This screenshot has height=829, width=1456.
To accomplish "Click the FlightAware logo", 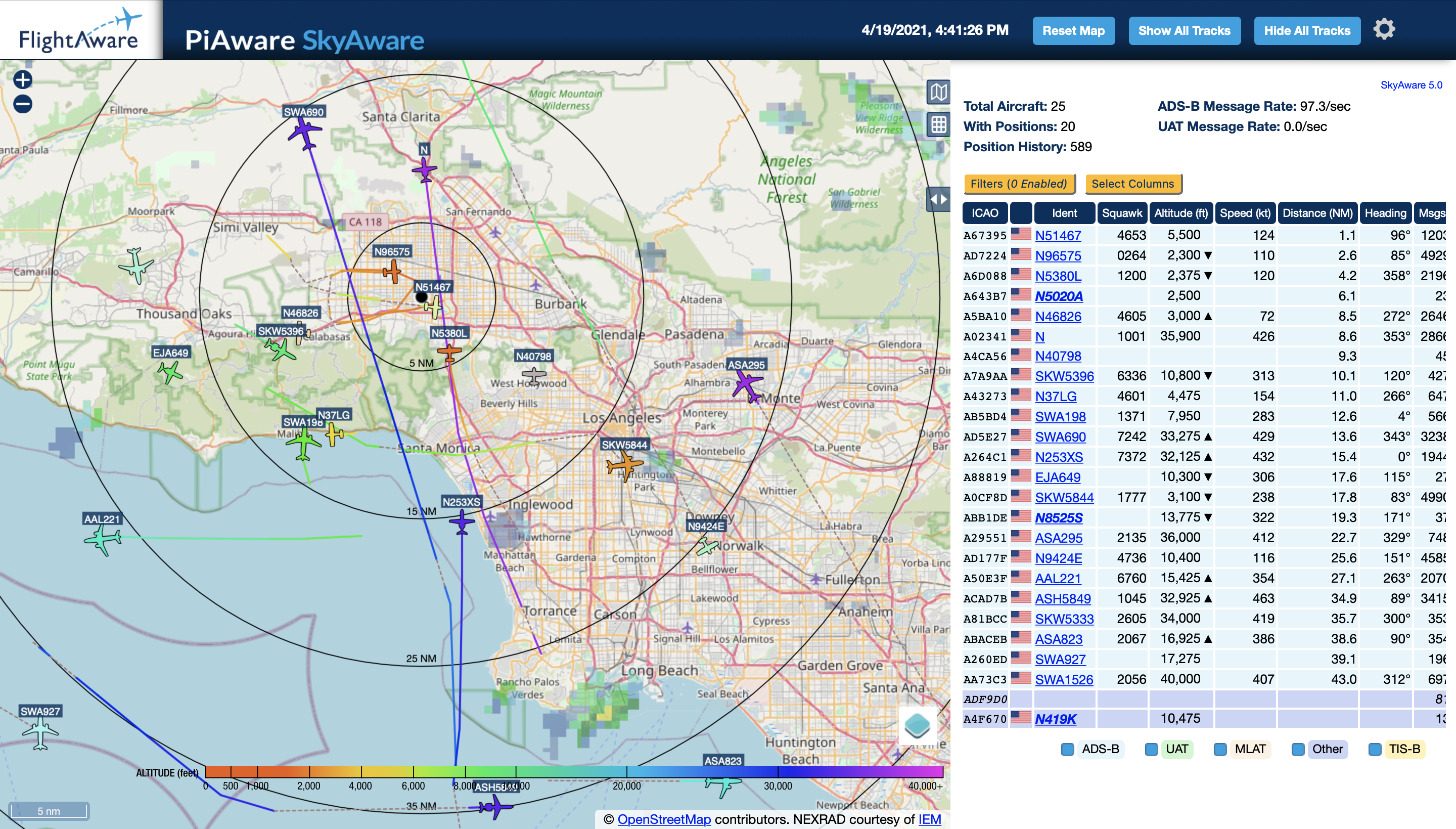I will [80, 30].
